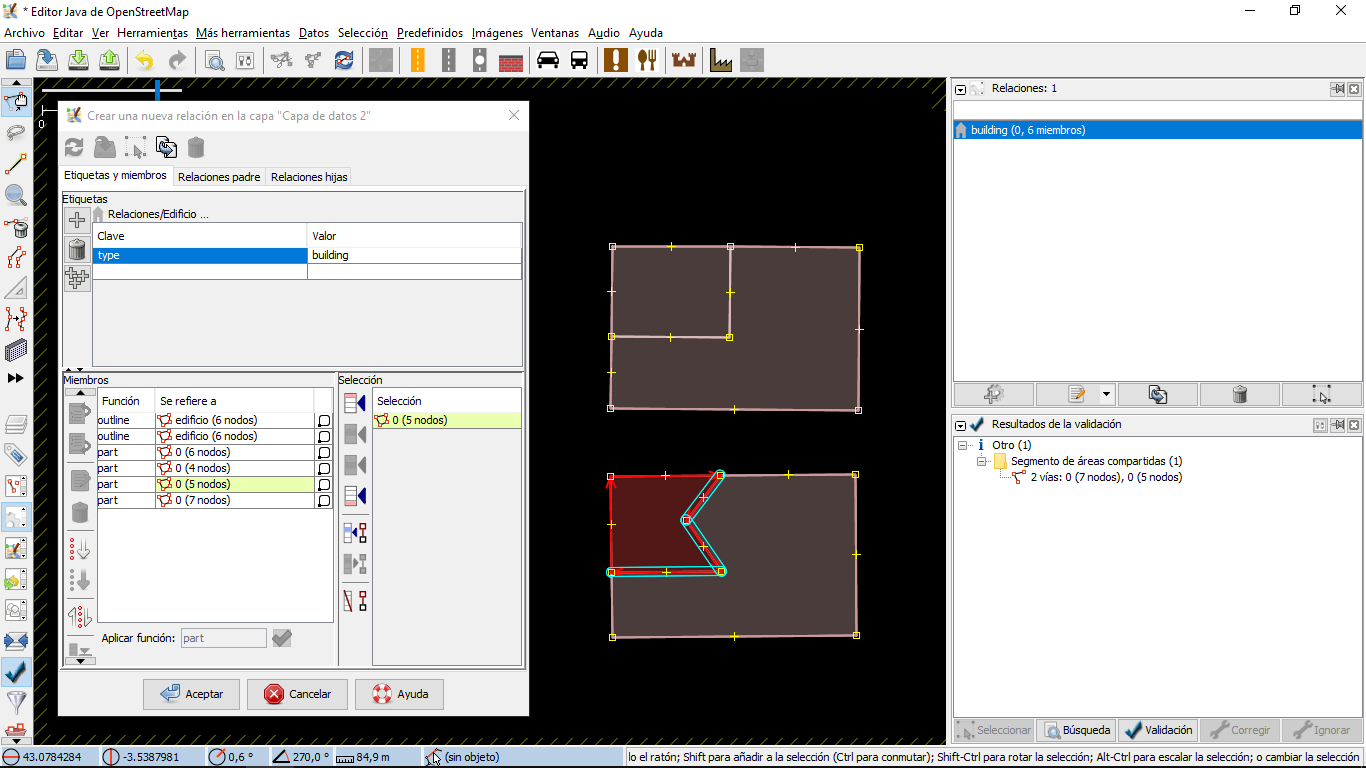Toggle the tags panel button in left sidebar
This screenshot has height=768, width=1366.
16,455
